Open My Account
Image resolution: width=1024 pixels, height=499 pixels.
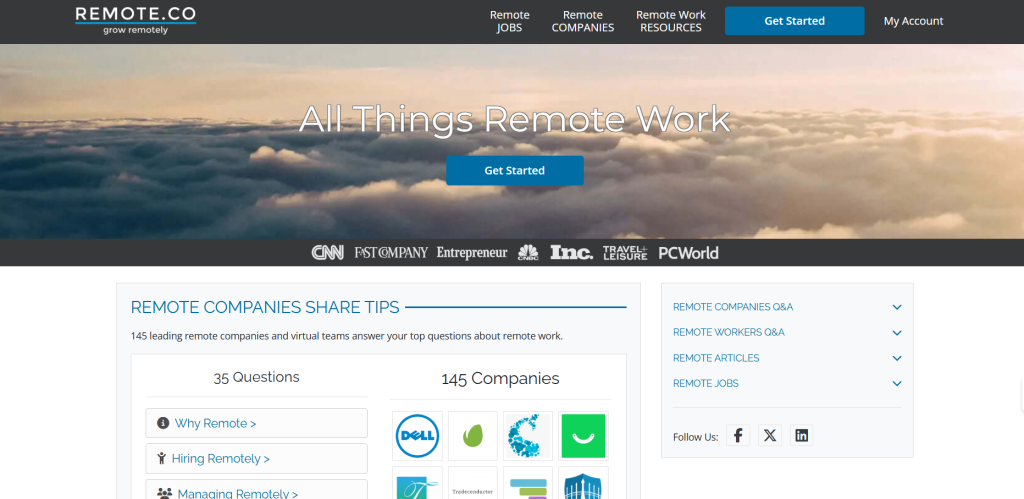[913, 21]
